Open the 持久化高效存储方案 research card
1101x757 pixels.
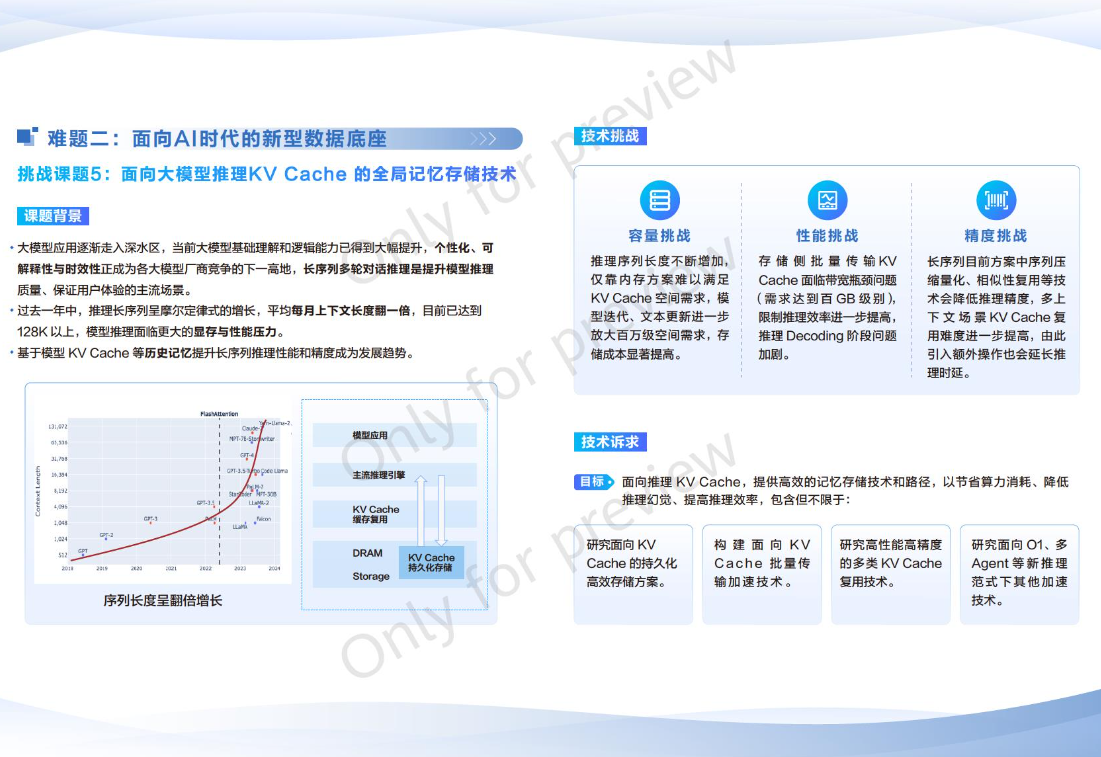coord(632,574)
